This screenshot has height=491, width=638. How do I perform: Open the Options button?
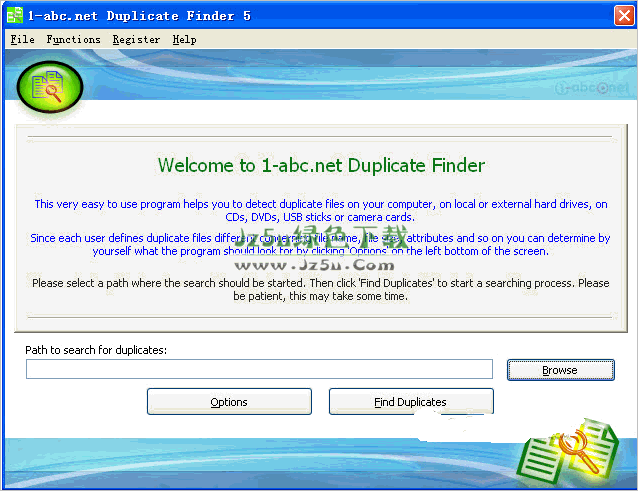tap(229, 402)
